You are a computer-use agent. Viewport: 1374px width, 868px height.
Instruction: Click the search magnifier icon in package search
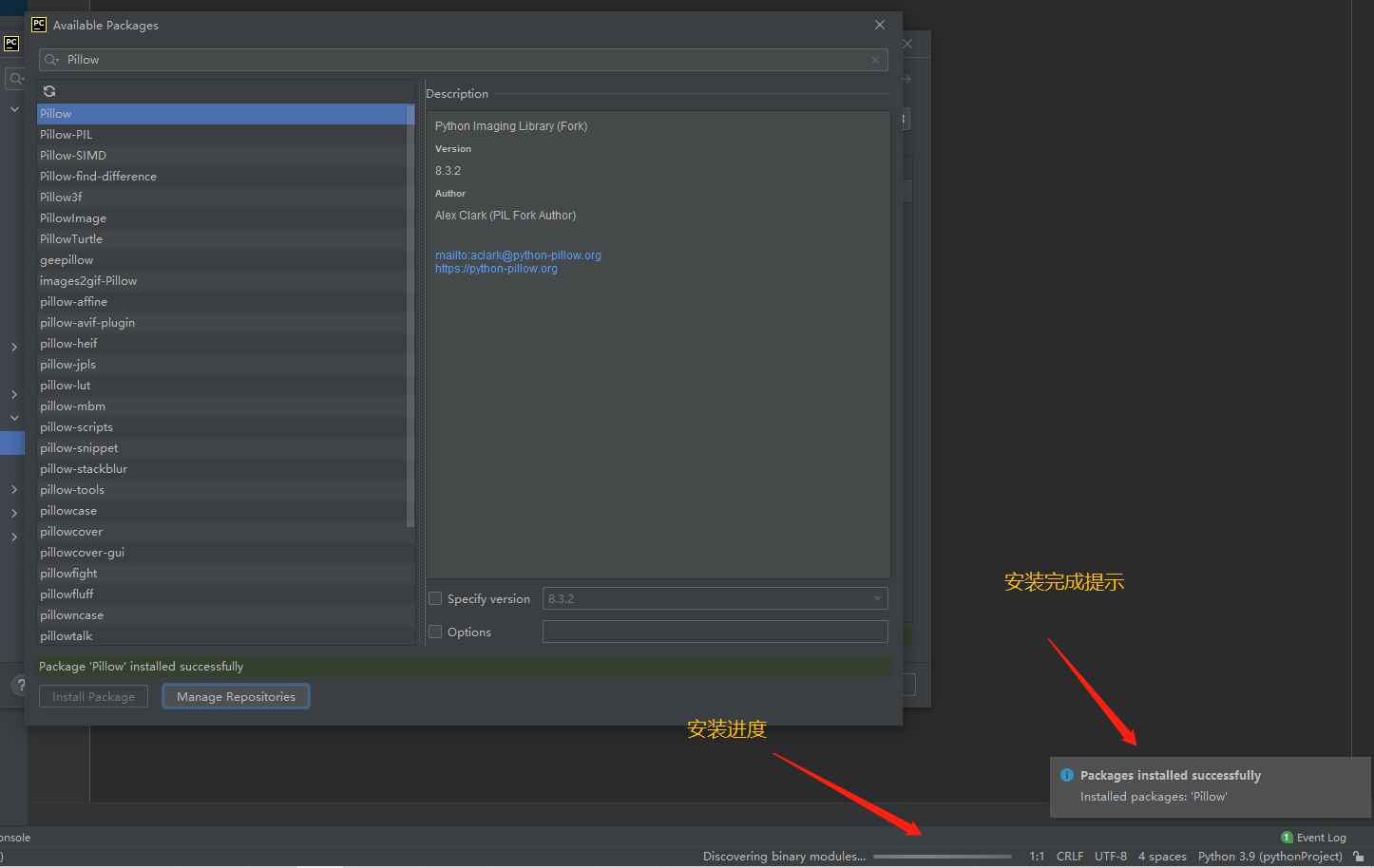[51, 60]
